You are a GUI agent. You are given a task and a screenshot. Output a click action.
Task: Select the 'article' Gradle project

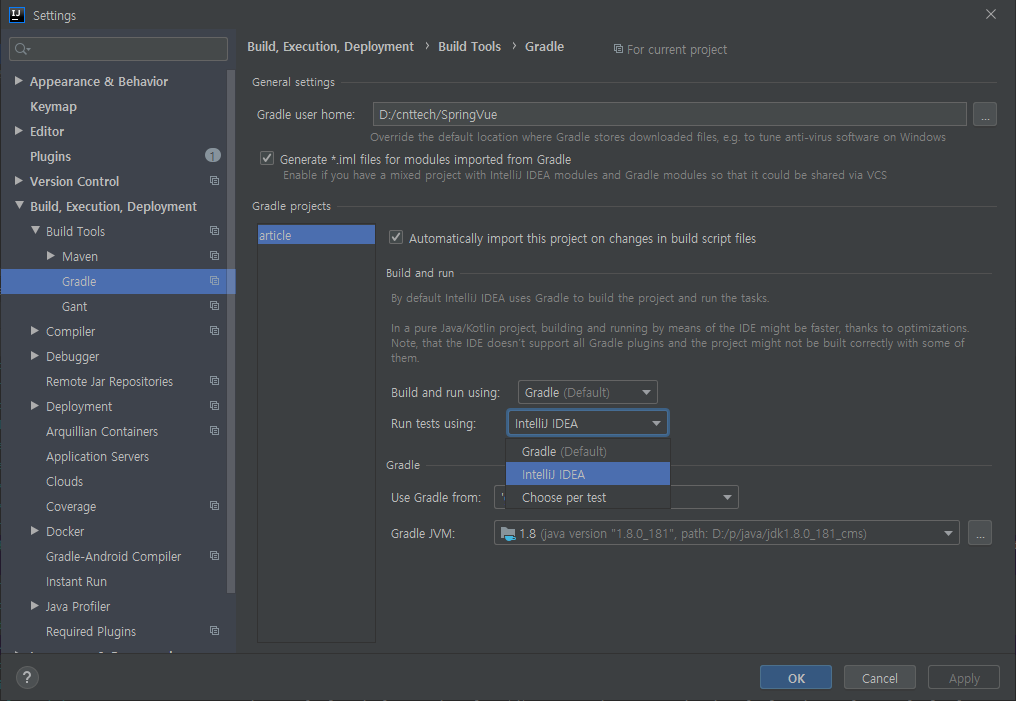tap(316, 235)
